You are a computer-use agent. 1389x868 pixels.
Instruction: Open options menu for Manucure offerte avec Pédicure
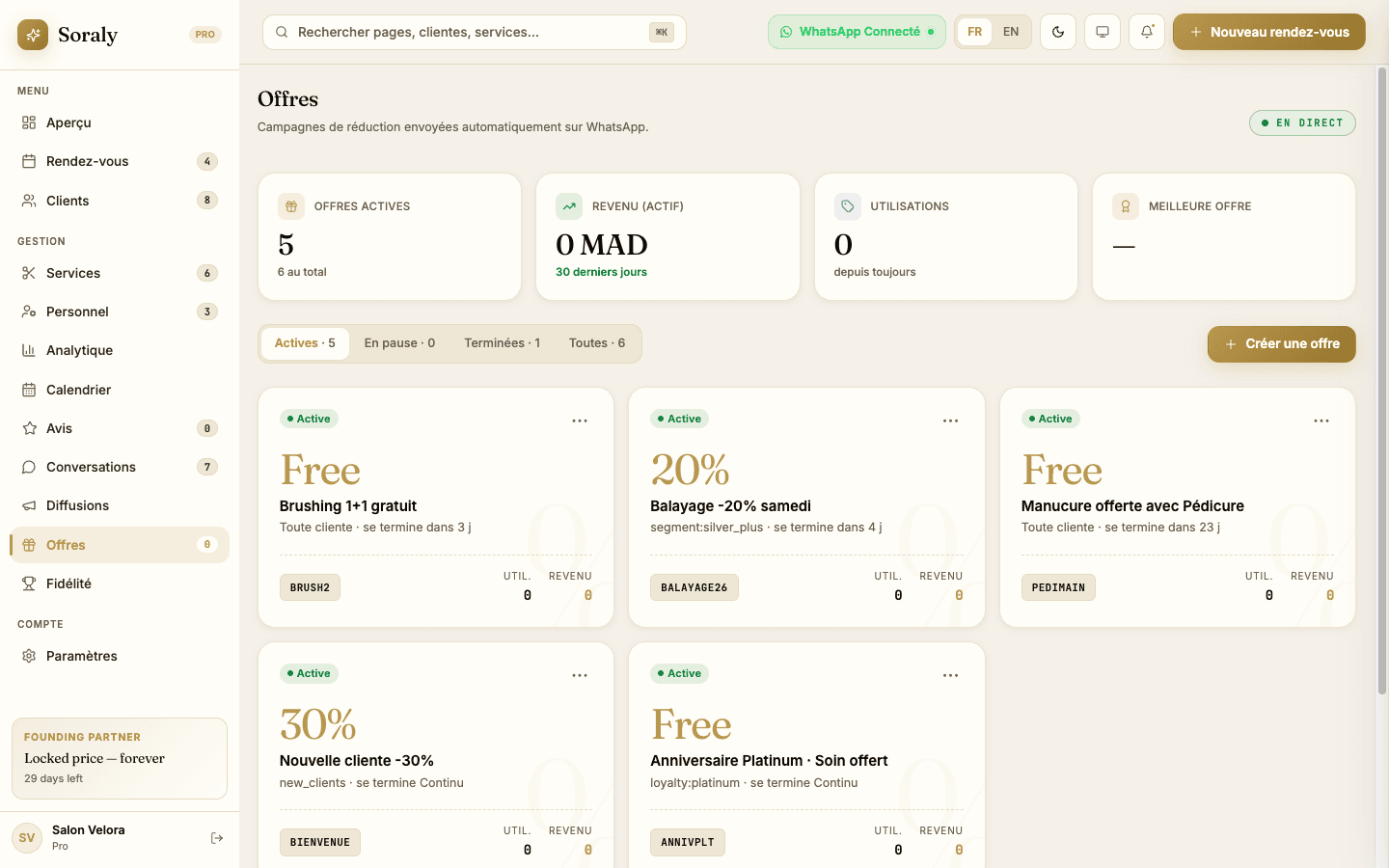click(1321, 420)
